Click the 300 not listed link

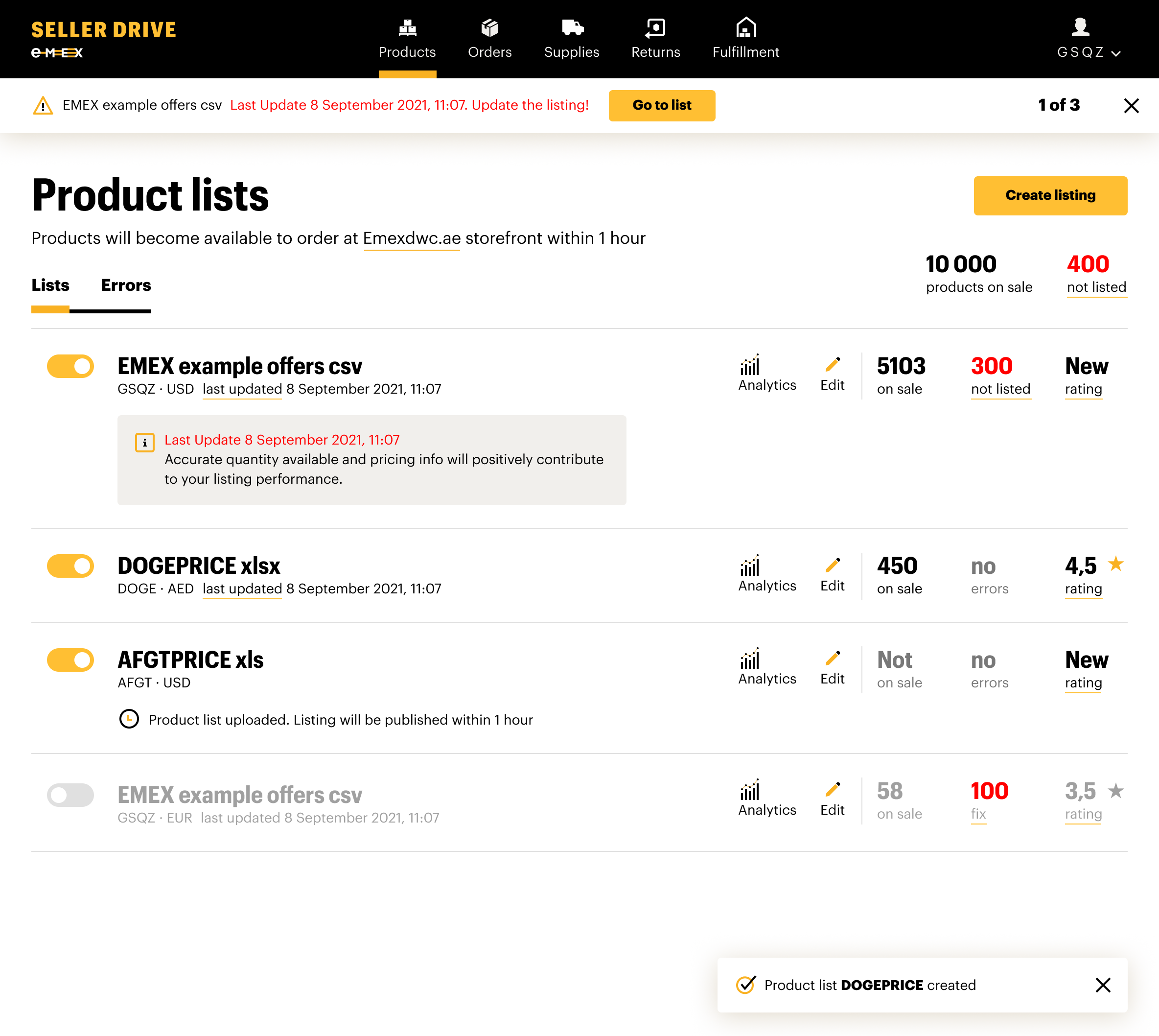click(1000, 389)
